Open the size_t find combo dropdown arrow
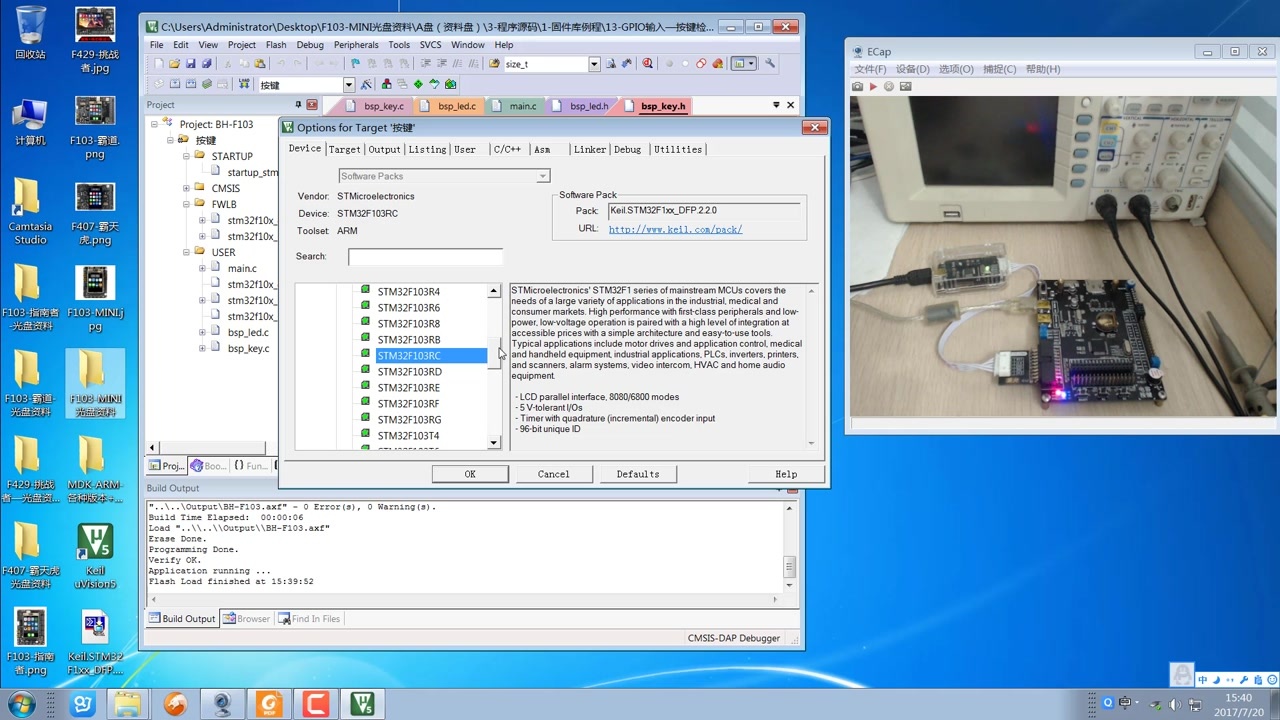The width and height of the screenshot is (1280, 720). click(x=593, y=63)
